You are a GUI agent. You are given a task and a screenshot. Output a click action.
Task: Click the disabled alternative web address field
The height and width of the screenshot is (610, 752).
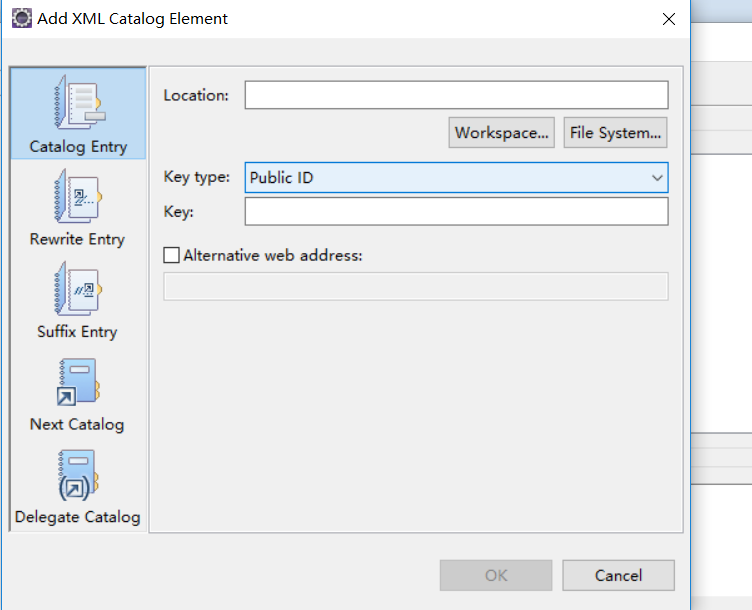(415, 286)
